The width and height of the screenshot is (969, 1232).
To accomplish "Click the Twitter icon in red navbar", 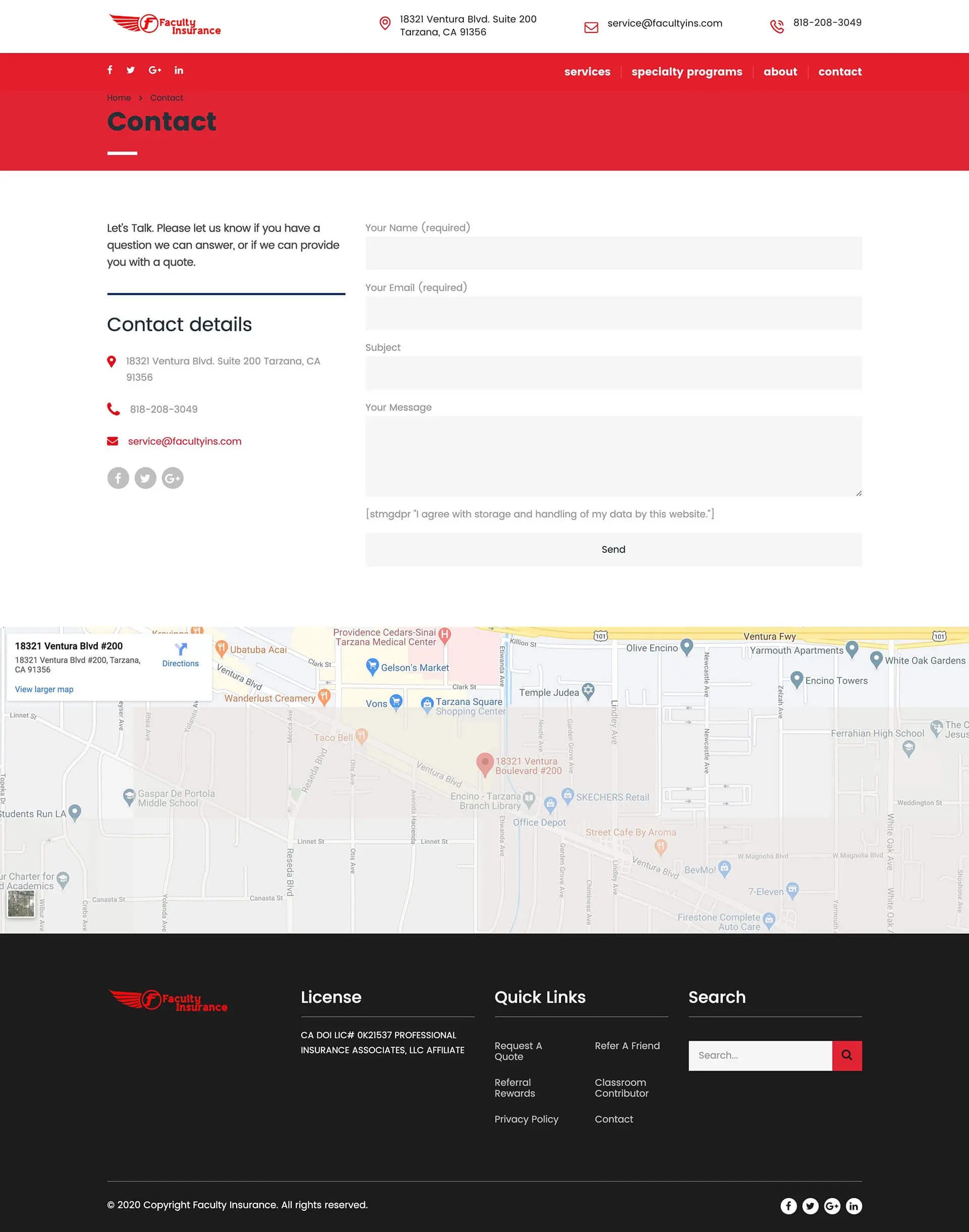I will (131, 70).
